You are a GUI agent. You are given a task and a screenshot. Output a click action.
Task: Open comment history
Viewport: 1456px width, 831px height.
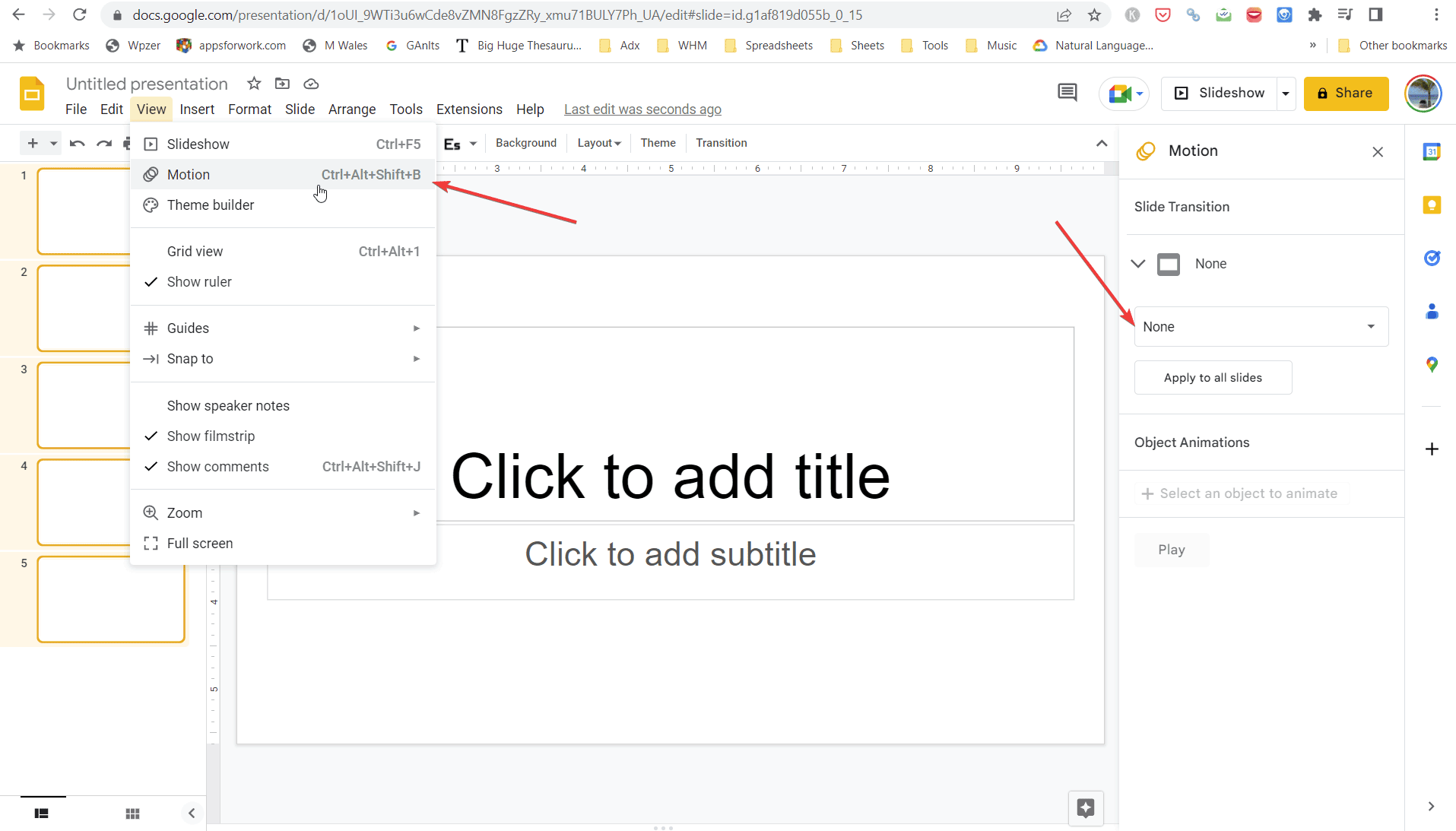coord(1066,93)
